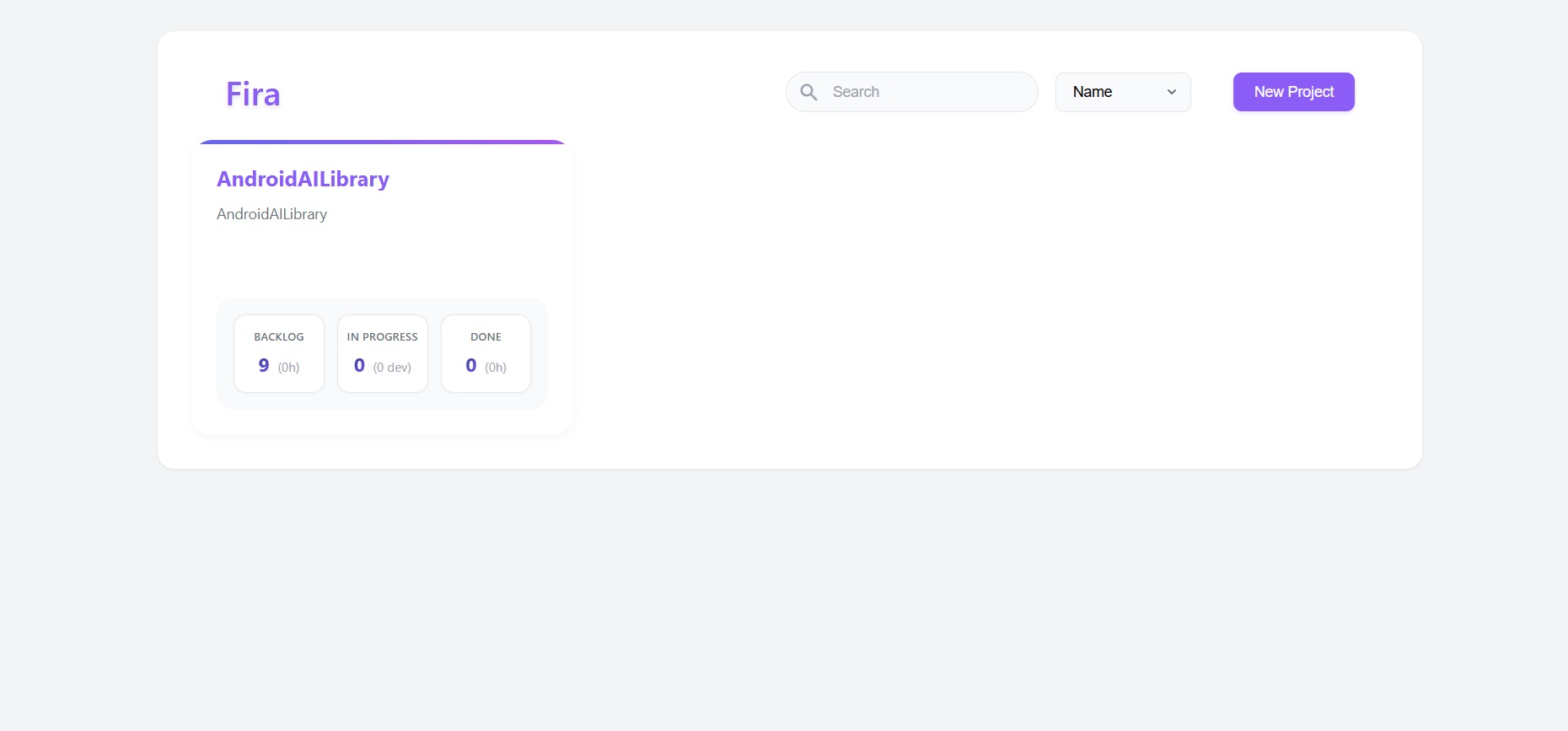This screenshot has width=1568, height=731.
Task: Click the AndroidAILibrary gray description text
Action: 271,214
